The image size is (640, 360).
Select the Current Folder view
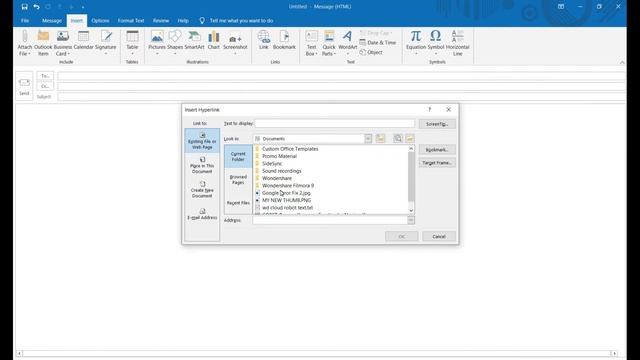(x=238, y=156)
